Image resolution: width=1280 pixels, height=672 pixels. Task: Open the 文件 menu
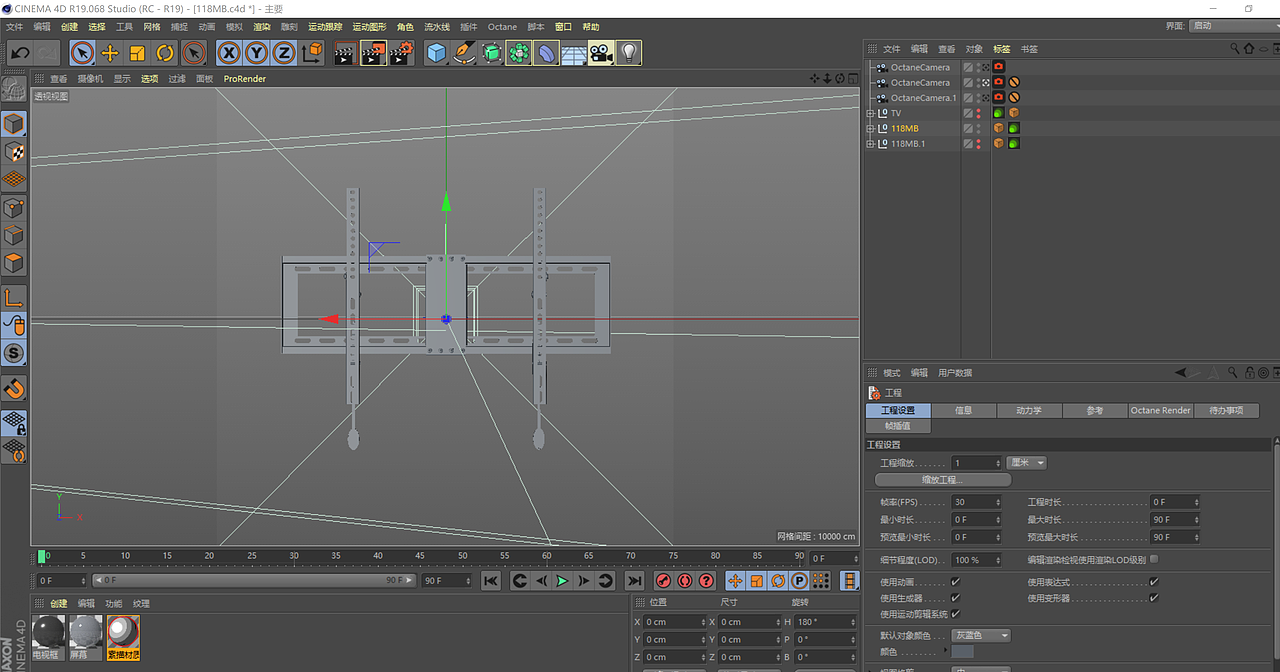coord(15,27)
